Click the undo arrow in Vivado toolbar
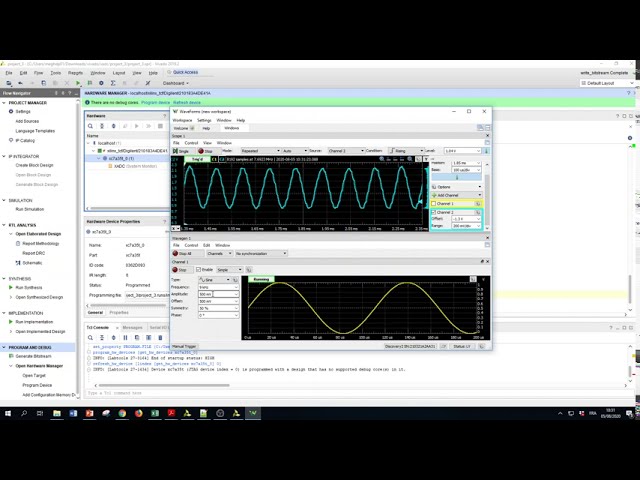This screenshot has width=640, height=480. [20, 83]
